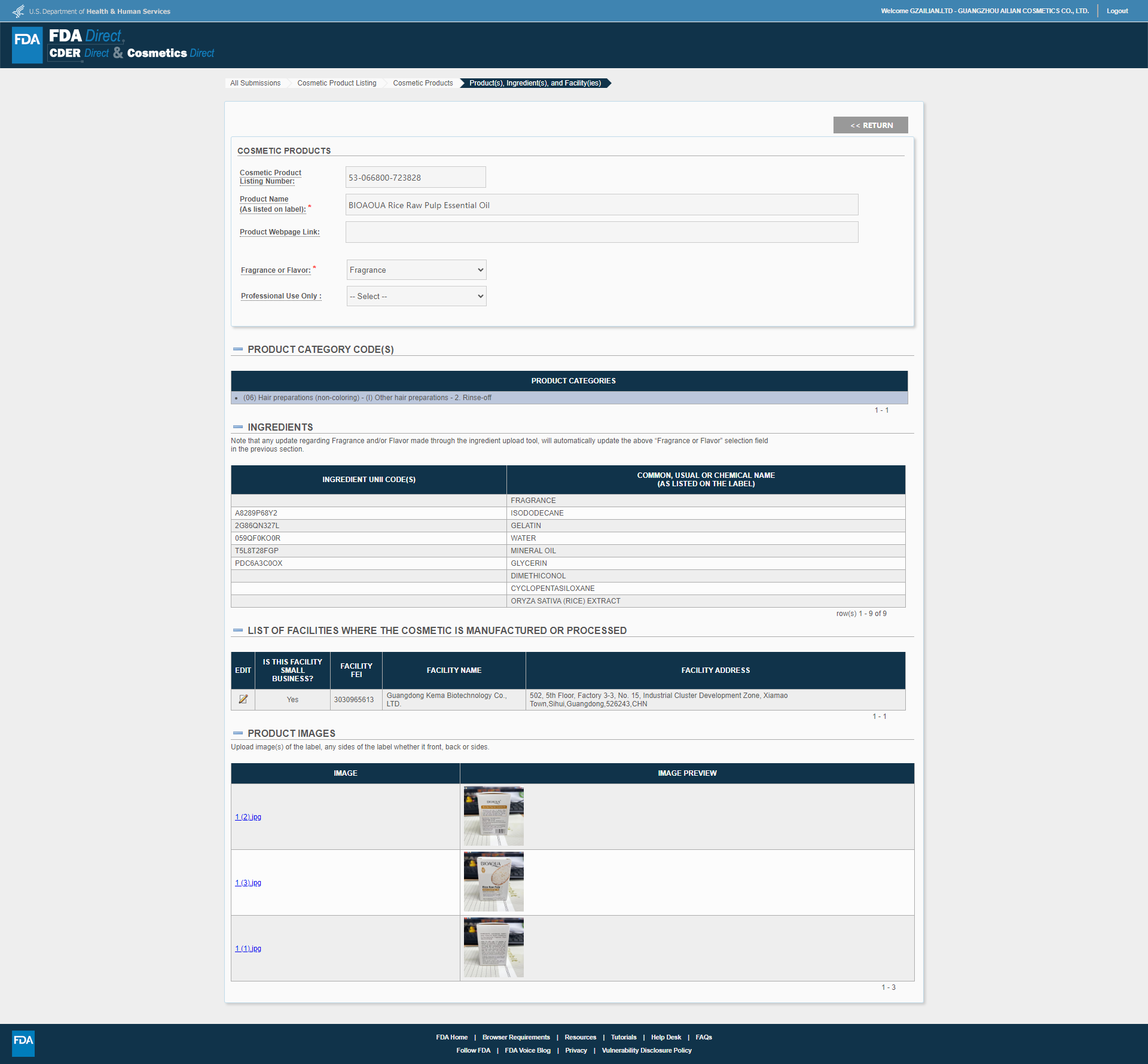Click the facility edit pencil icon
This screenshot has width=1148, height=1064.
(x=243, y=699)
